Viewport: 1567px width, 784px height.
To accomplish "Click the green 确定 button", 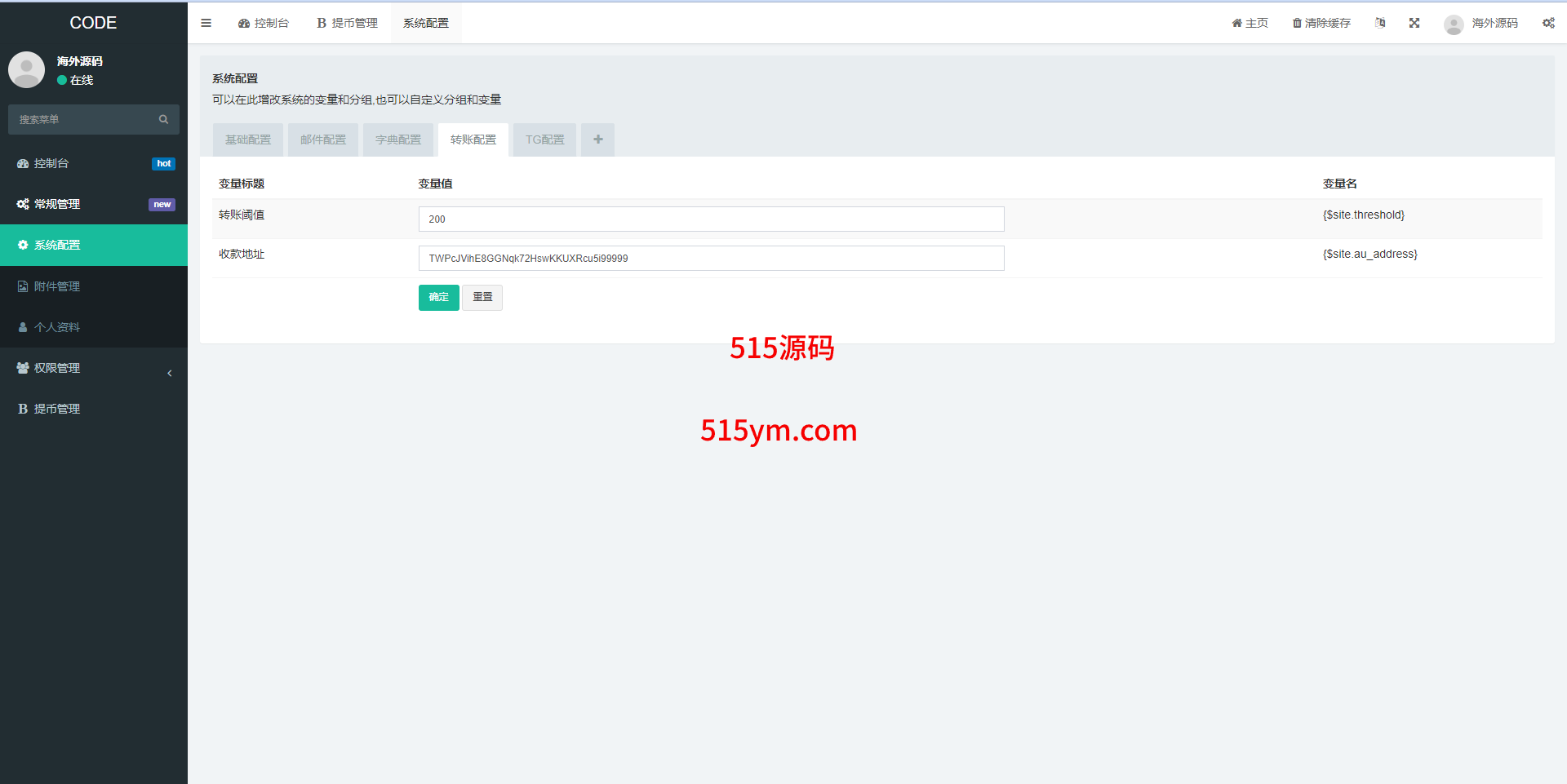I will pyautogui.click(x=438, y=297).
